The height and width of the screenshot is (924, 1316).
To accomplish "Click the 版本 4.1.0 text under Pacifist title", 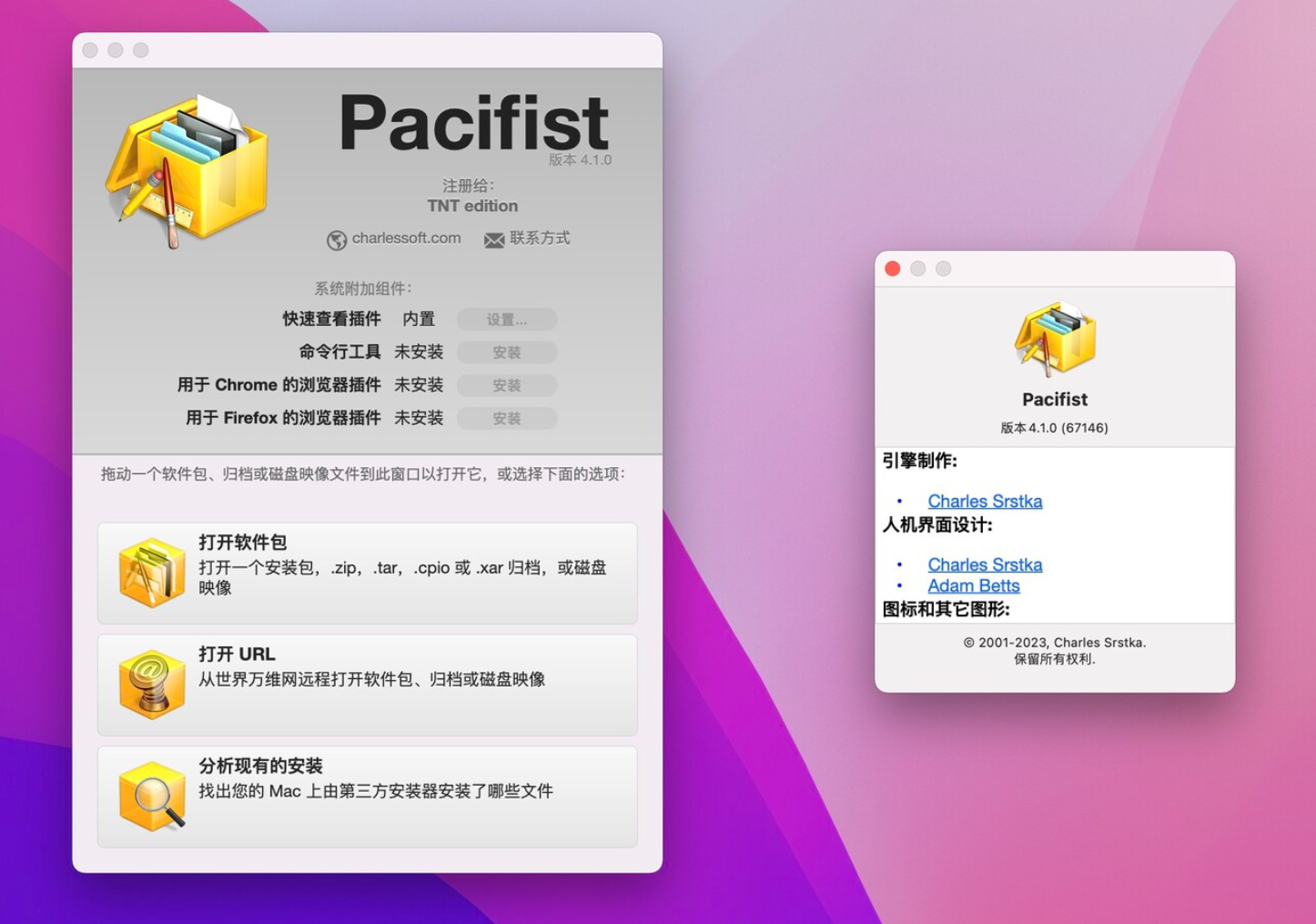I will [580, 159].
